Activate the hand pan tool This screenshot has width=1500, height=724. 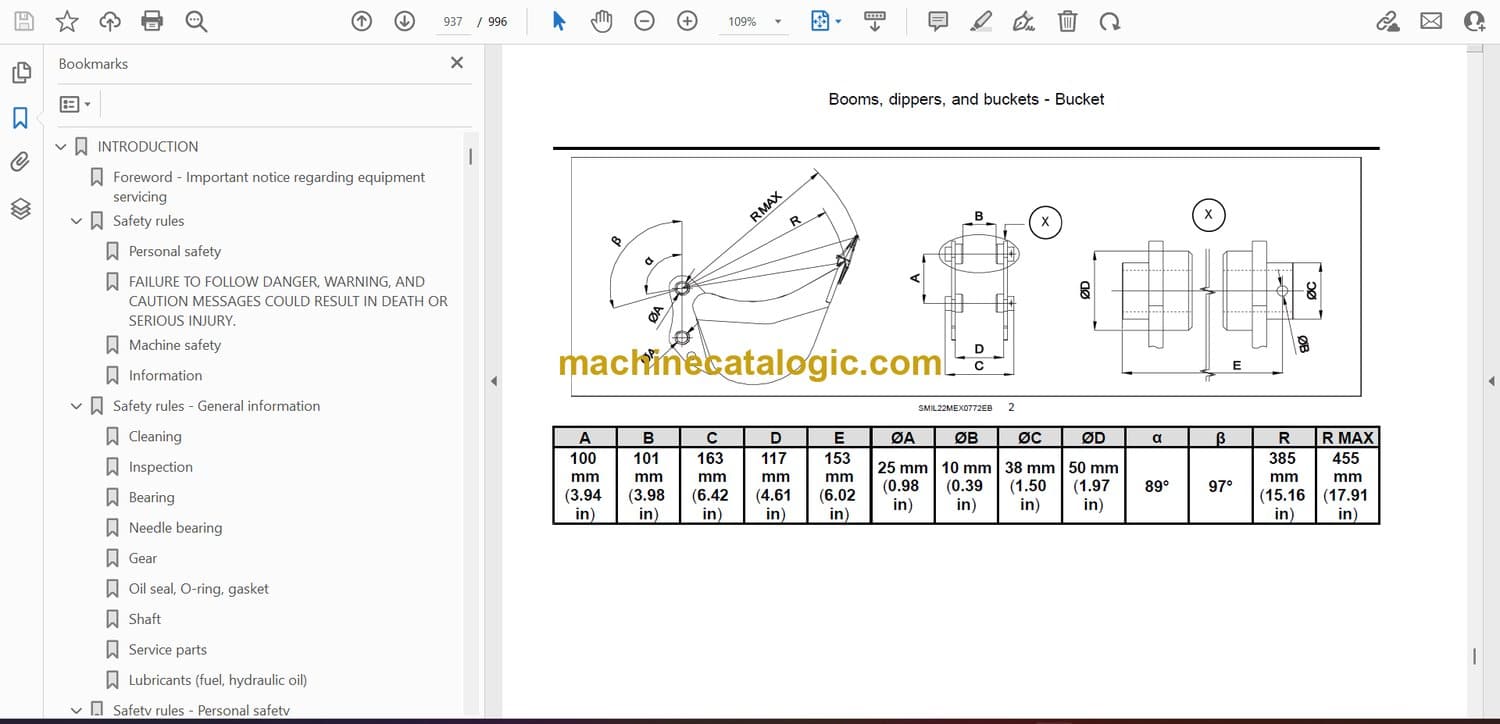tap(601, 21)
